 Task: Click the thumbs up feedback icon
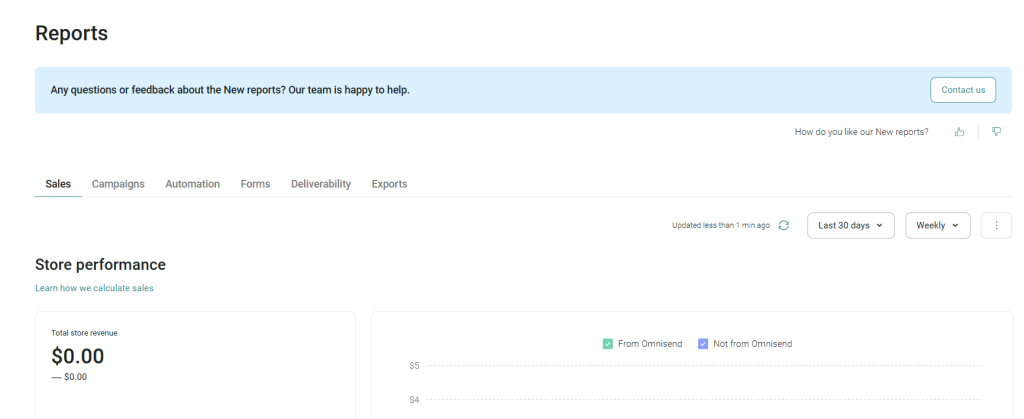[959, 132]
